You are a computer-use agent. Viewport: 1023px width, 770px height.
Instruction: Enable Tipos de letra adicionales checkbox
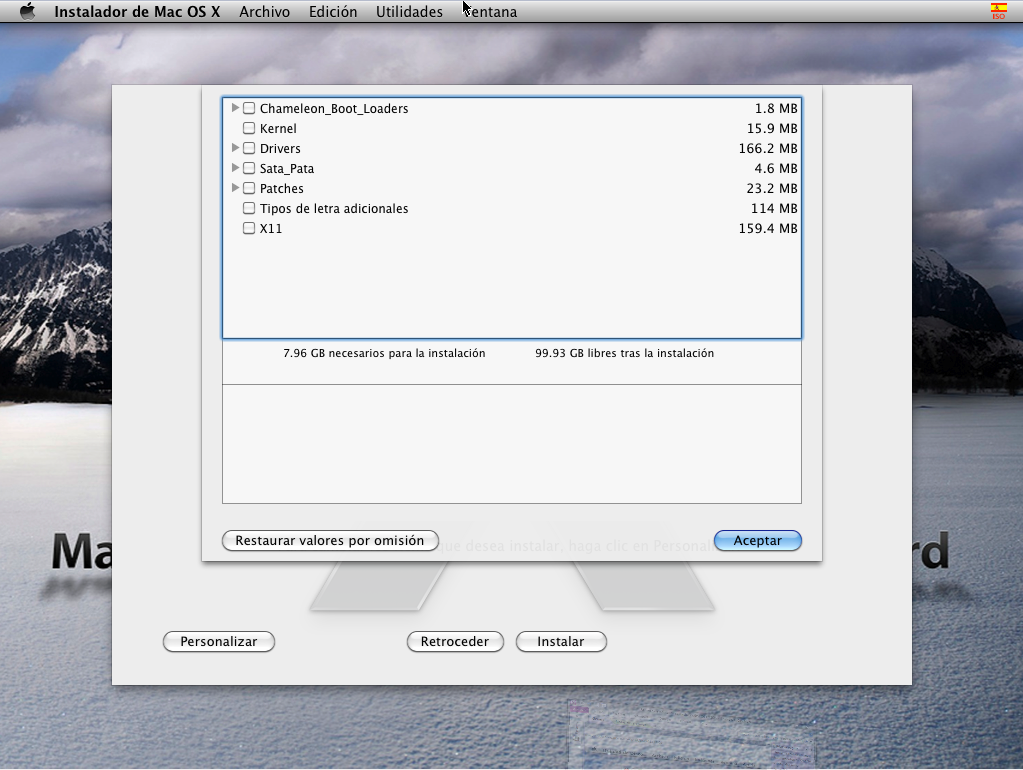coord(249,208)
